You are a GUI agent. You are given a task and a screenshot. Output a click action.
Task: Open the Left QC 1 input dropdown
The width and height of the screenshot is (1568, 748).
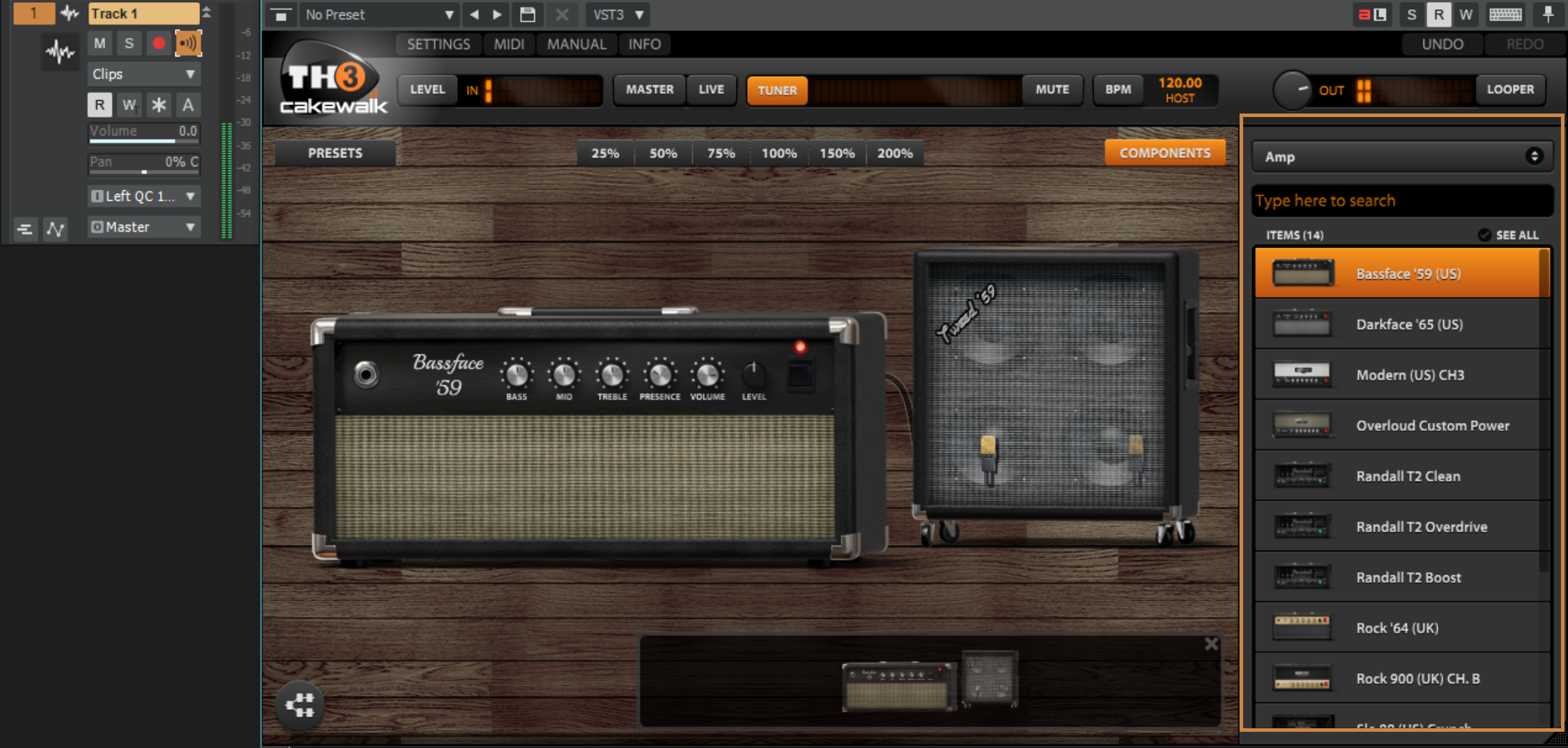click(x=144, y=196)
